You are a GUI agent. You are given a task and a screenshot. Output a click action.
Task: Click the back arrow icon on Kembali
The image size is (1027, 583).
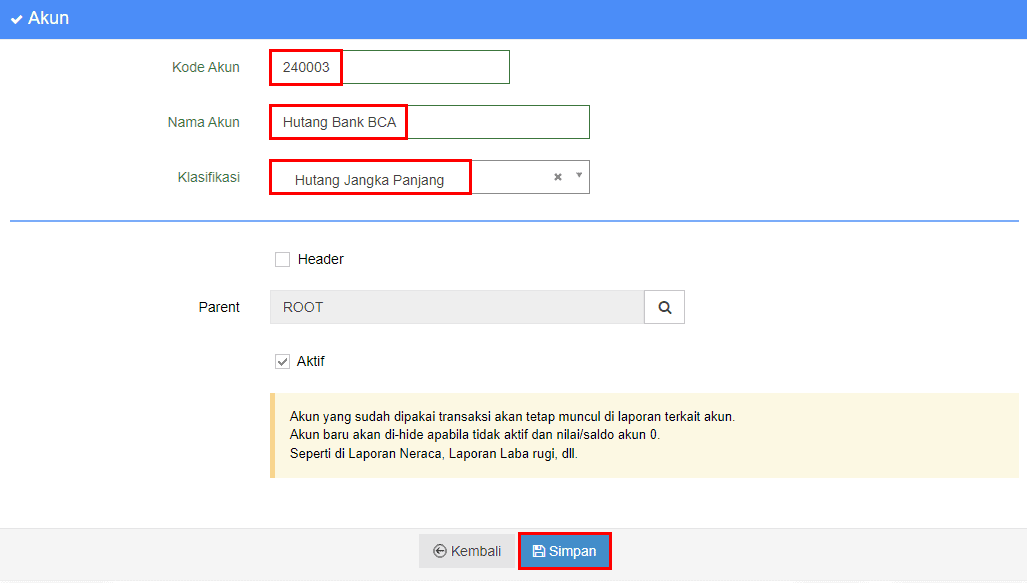click(439, 551)
